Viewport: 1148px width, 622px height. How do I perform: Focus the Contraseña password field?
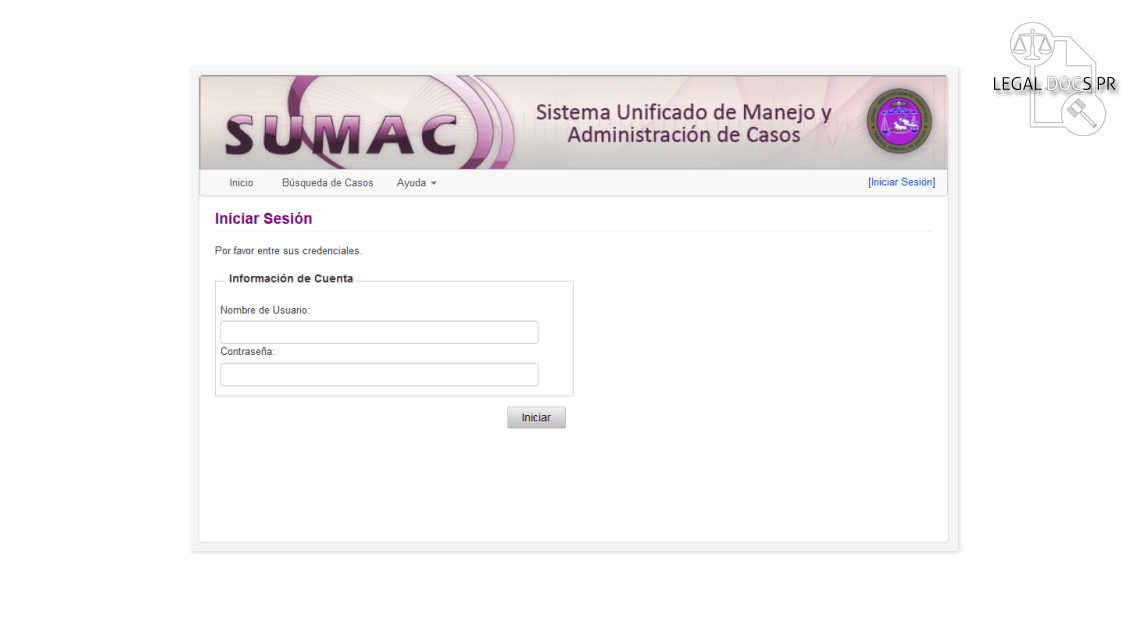379,375
